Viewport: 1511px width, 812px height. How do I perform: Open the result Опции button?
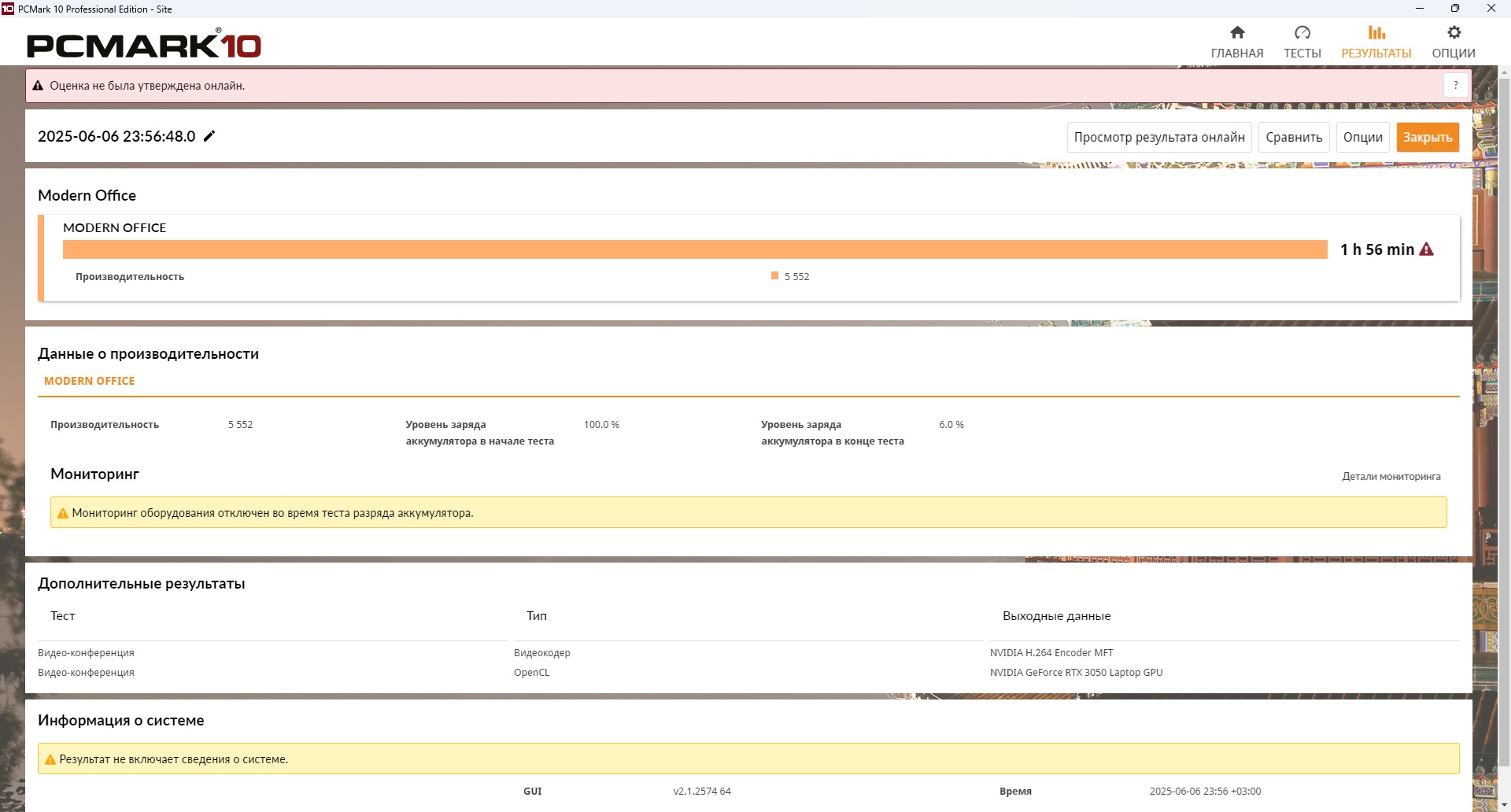point(1362,137)
